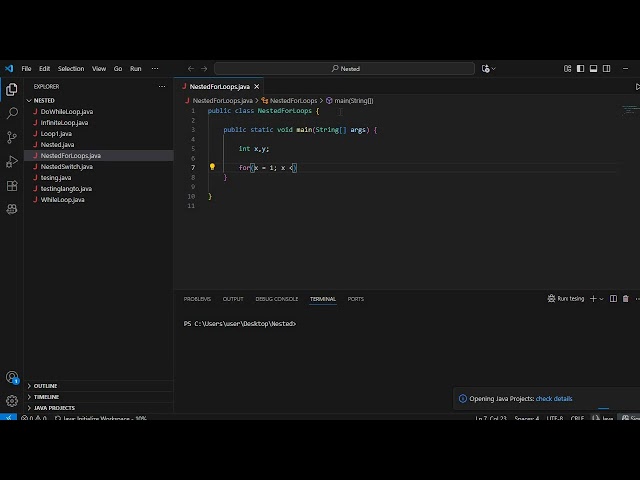
Task: Open the Copilot chat icon in title bar
Action: 485,69
